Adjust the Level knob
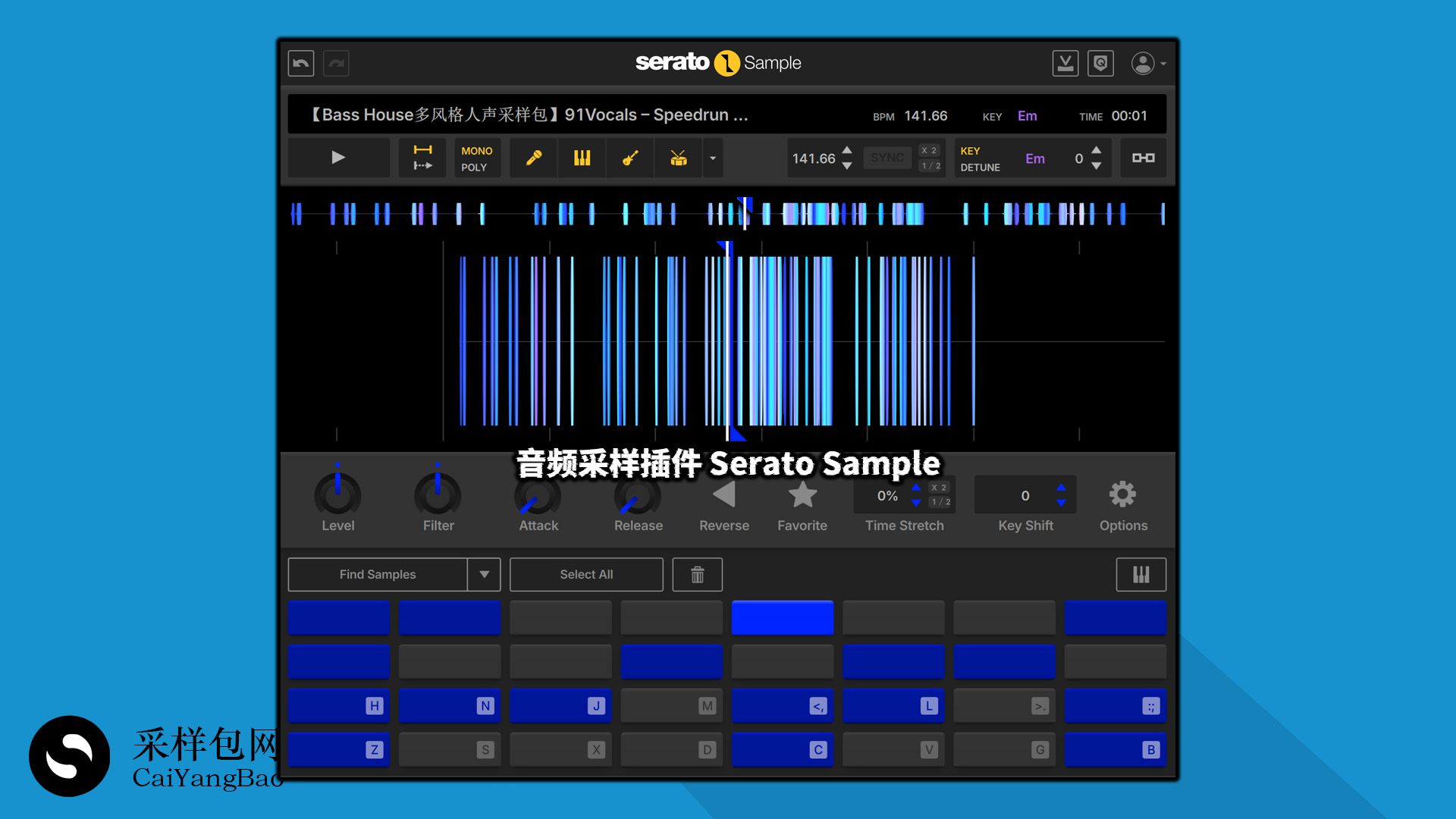Viewport: 1456px width, 819px height. 338,494
